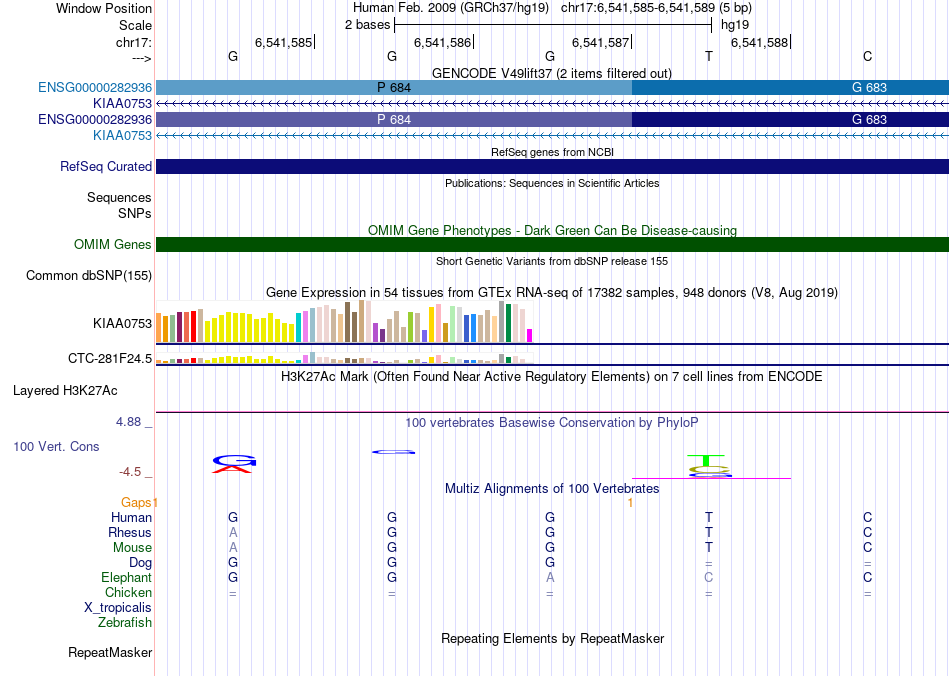Click the 'Chicken' species row label
Image resolution: width=950 pixels, height=676 pixels.
[x=128, y=592]
